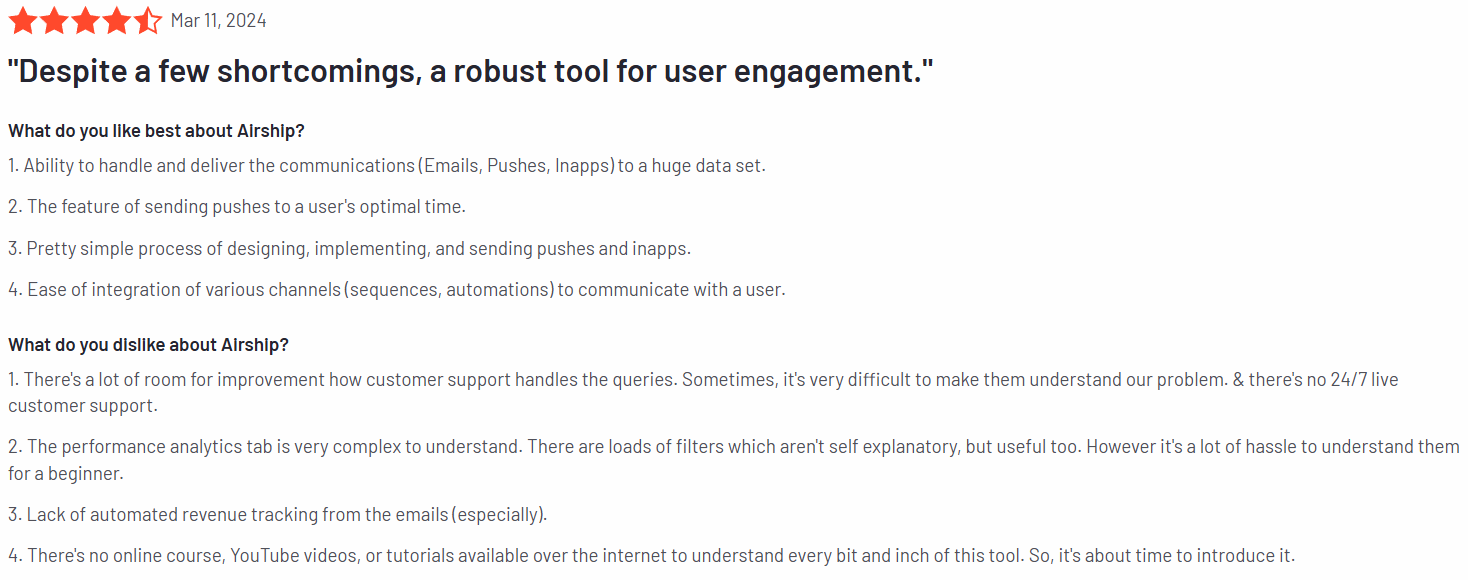Click the review date Mar 11, 2024

click(218, 21)
